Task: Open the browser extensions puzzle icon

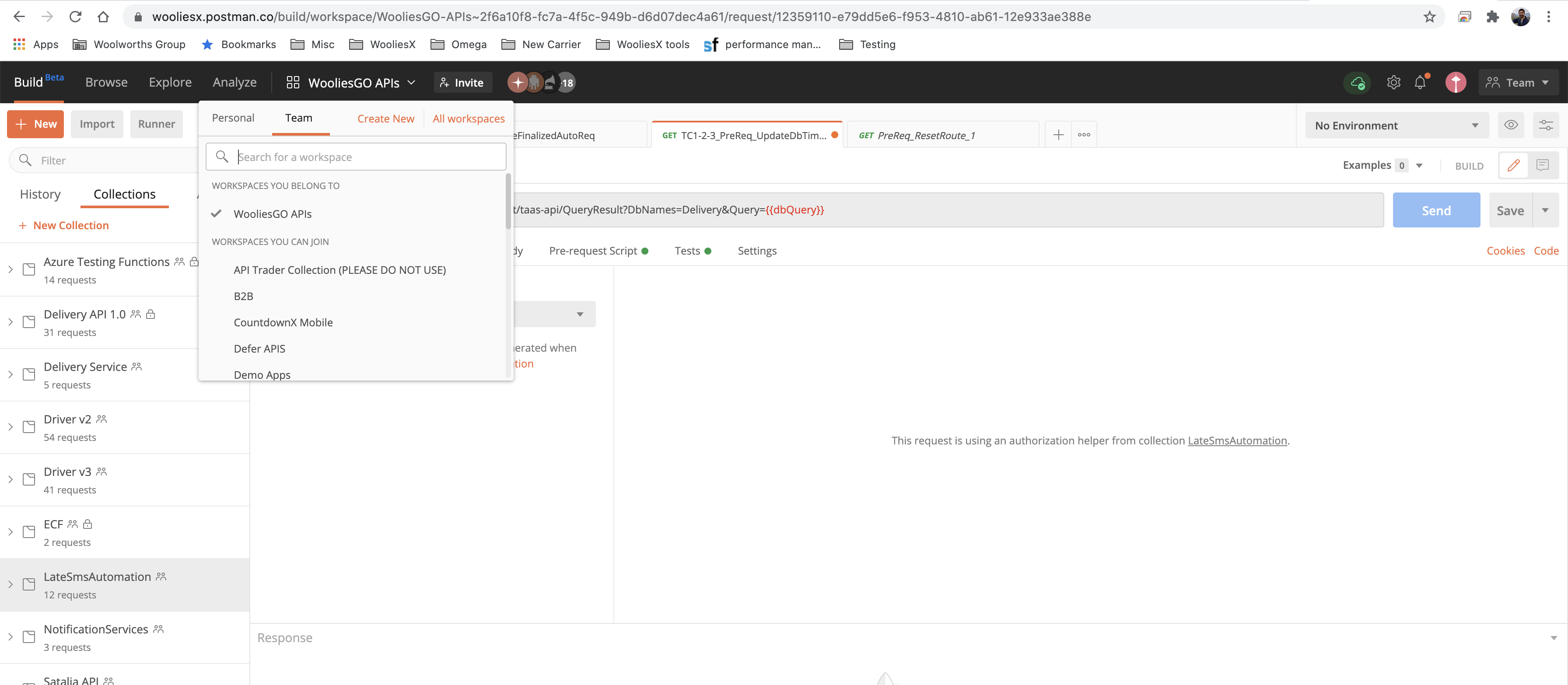Action: pos(1492,17)
